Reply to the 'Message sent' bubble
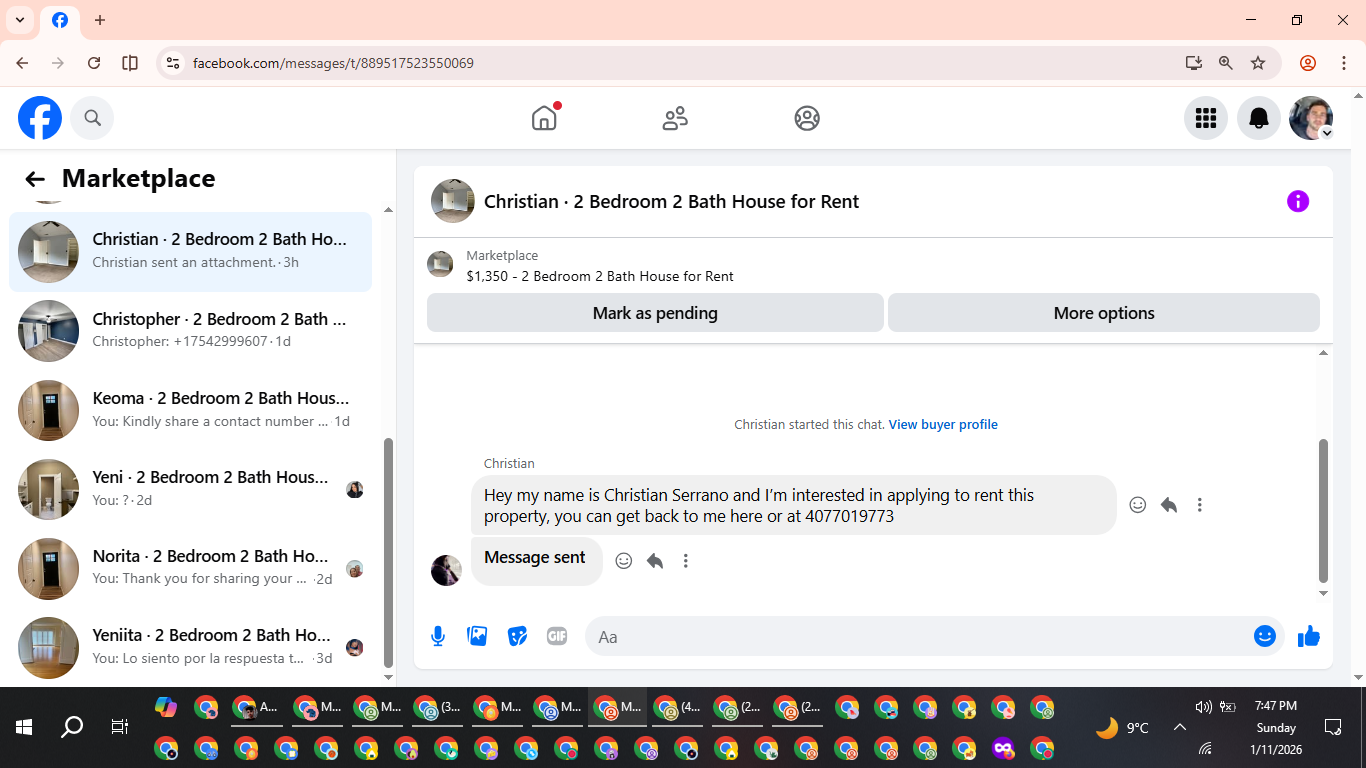 pyautogui.click(x=655, y=561)
